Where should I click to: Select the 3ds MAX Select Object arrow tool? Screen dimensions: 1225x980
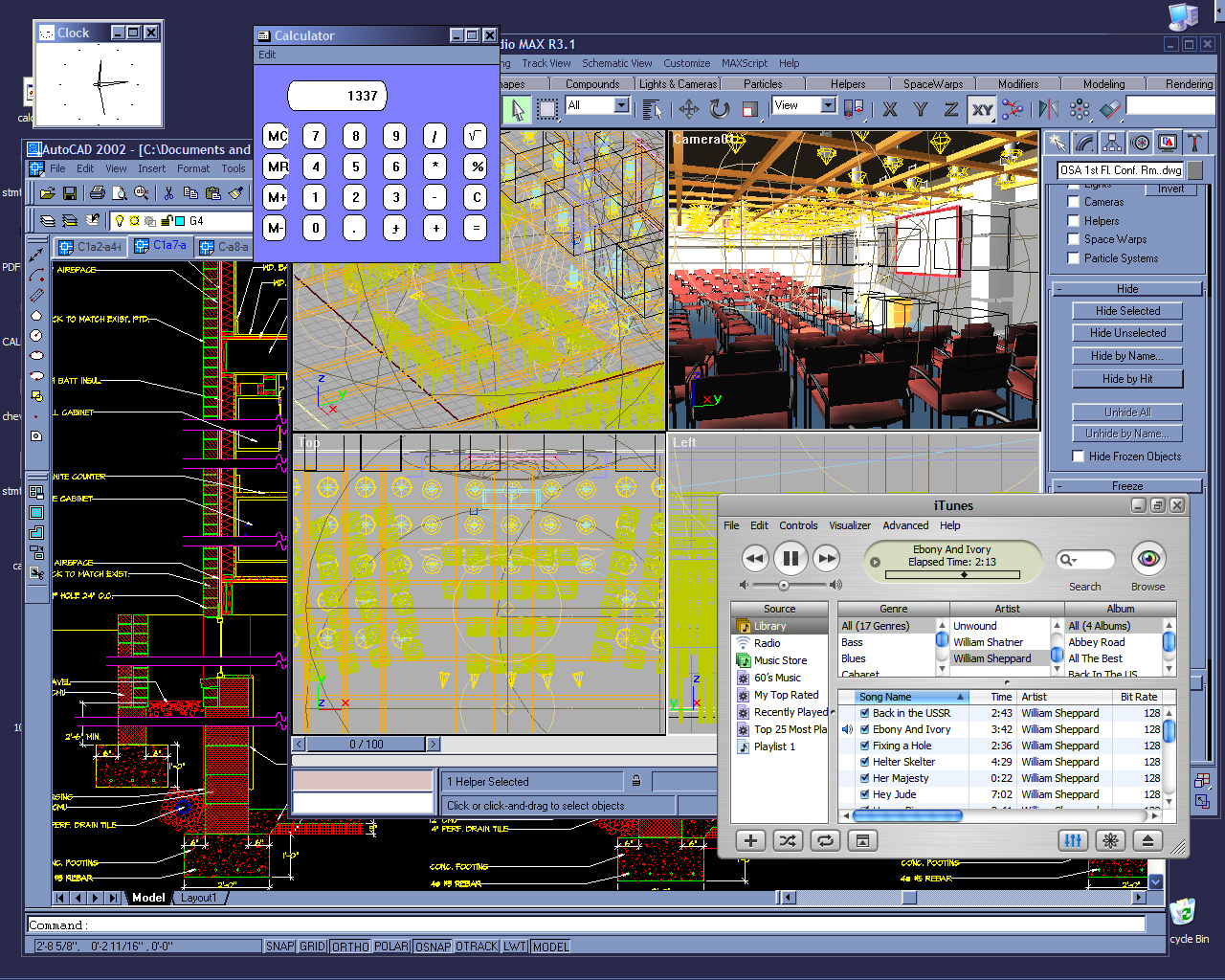point(518,109)
